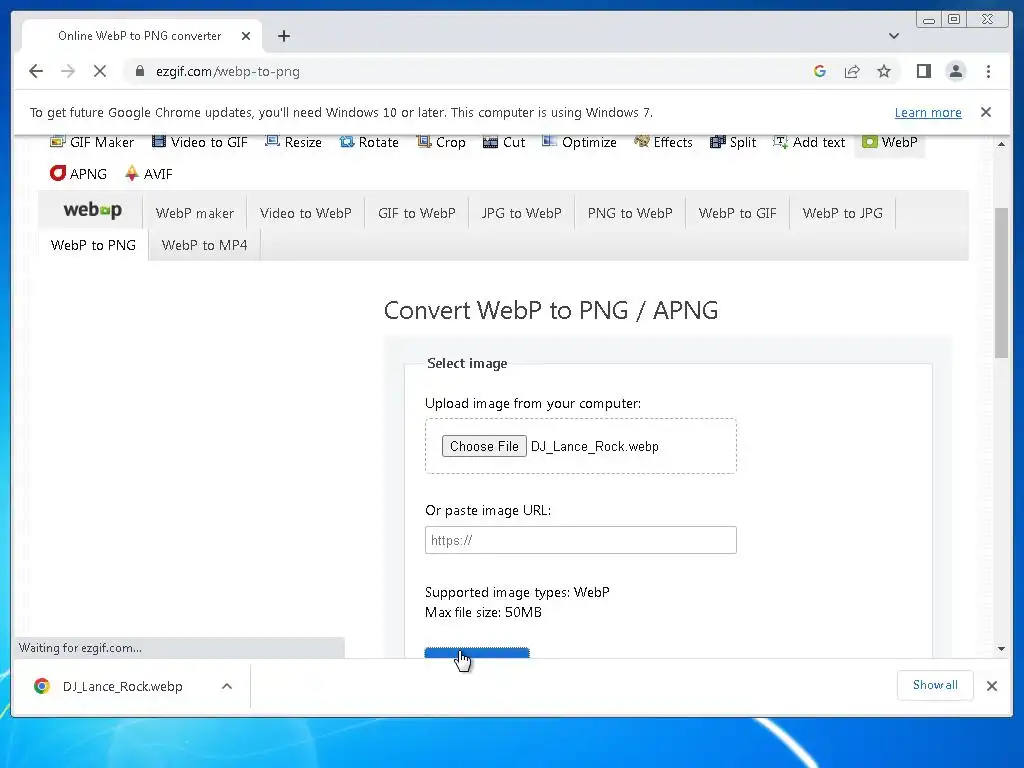Open the Split tool
Screen dimensions: 1024x768
[733, 142]
